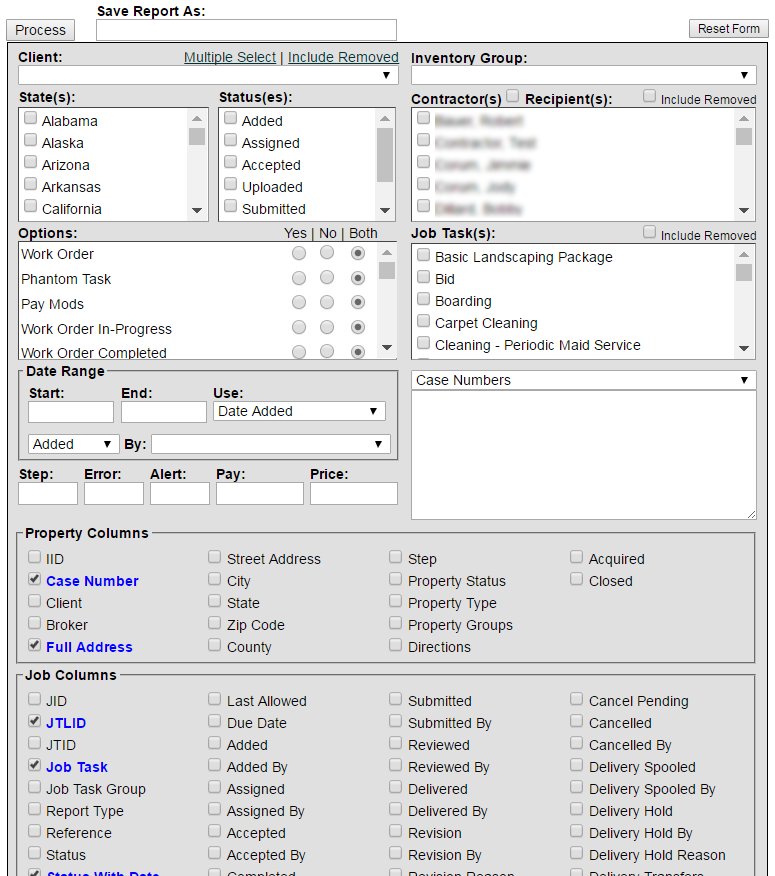Click down arrow of Options list scrollbar
Viewport: 775px width, 876px height.
pyautogui.click(x=387, y=347)
